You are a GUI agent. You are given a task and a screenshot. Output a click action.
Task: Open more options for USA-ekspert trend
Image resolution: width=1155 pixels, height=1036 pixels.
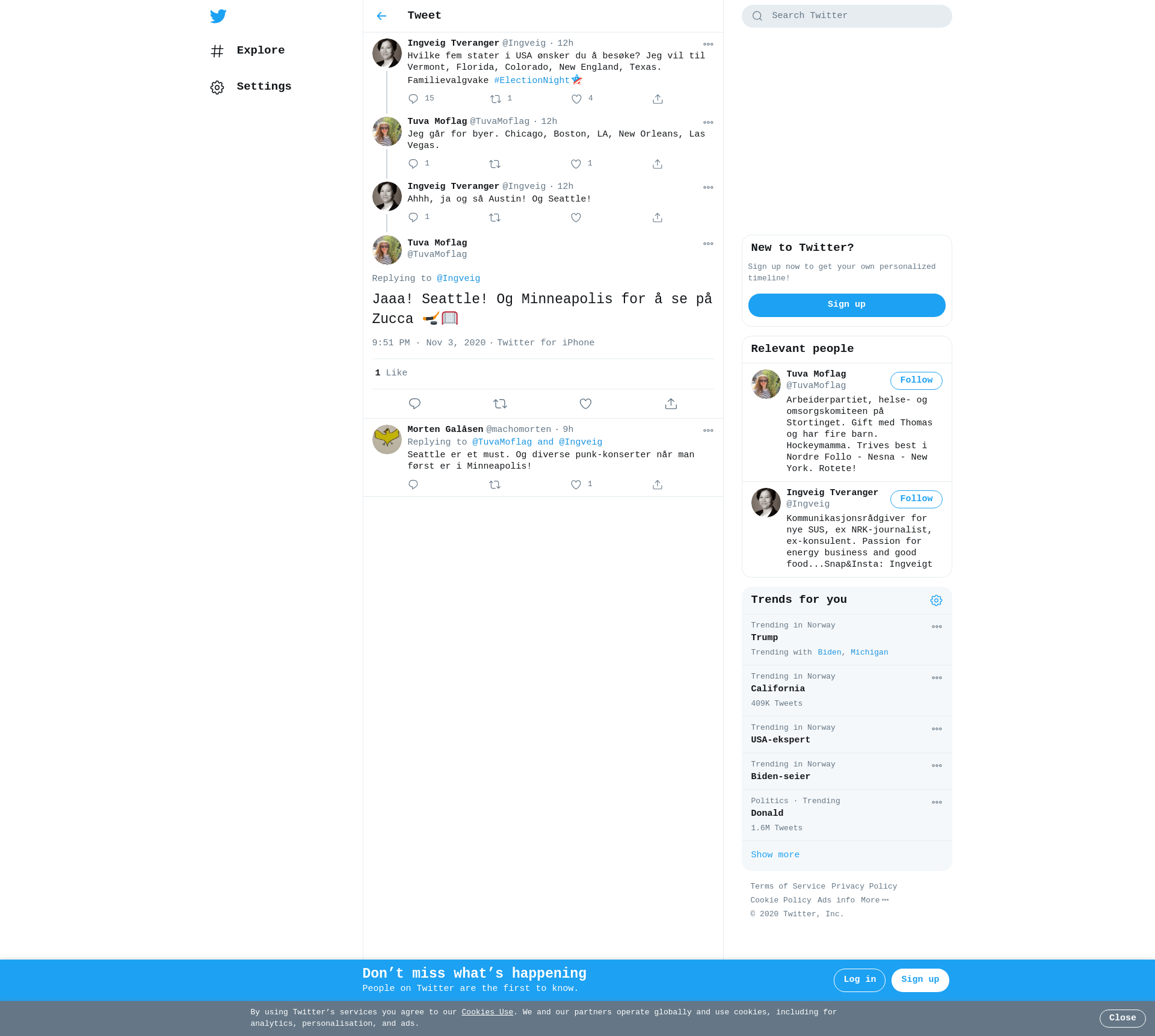coord(937,729)
